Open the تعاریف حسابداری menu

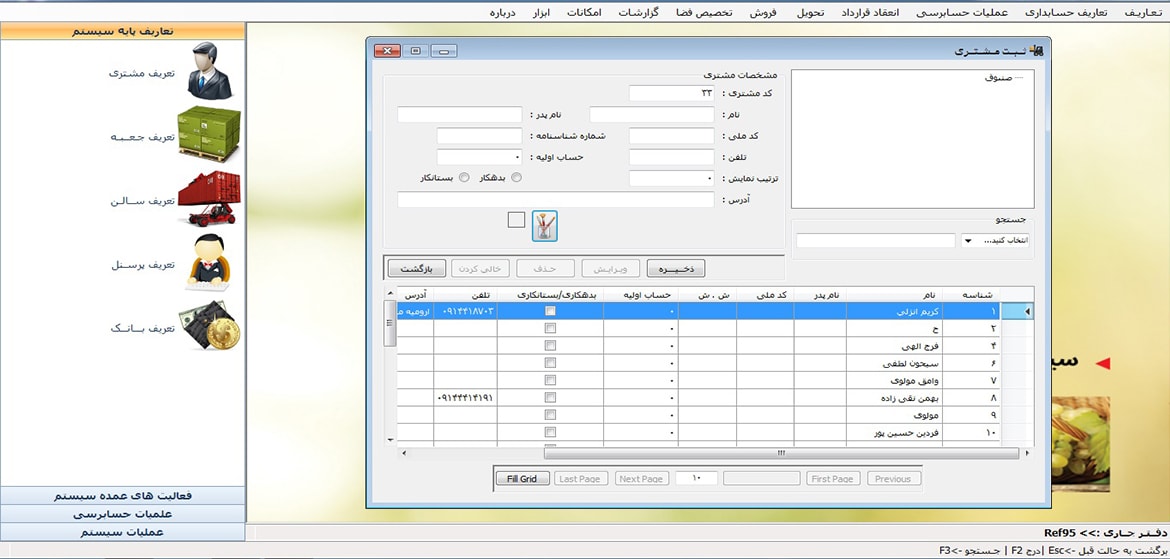[x=1065, y=13]
